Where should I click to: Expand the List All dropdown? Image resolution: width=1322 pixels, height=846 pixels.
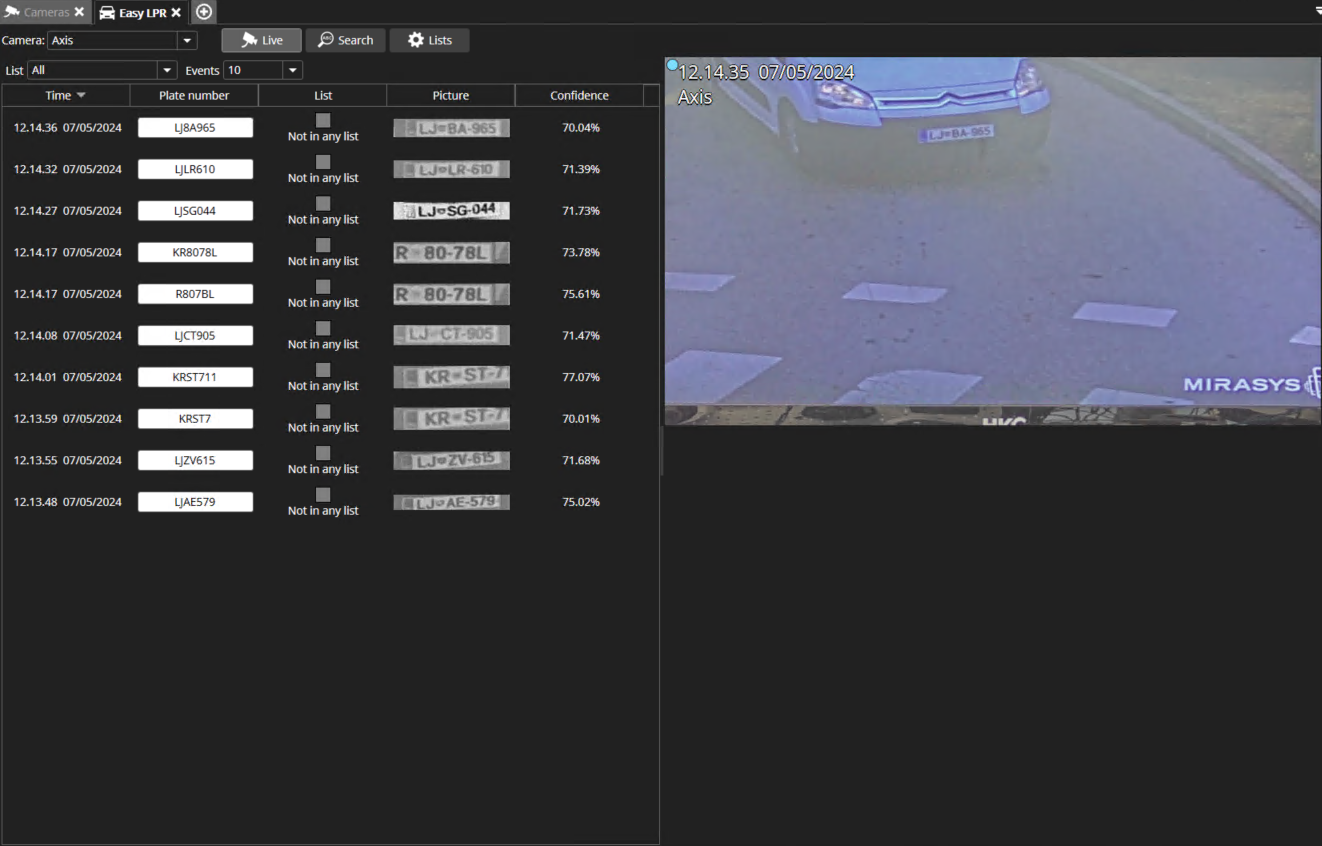166,71
